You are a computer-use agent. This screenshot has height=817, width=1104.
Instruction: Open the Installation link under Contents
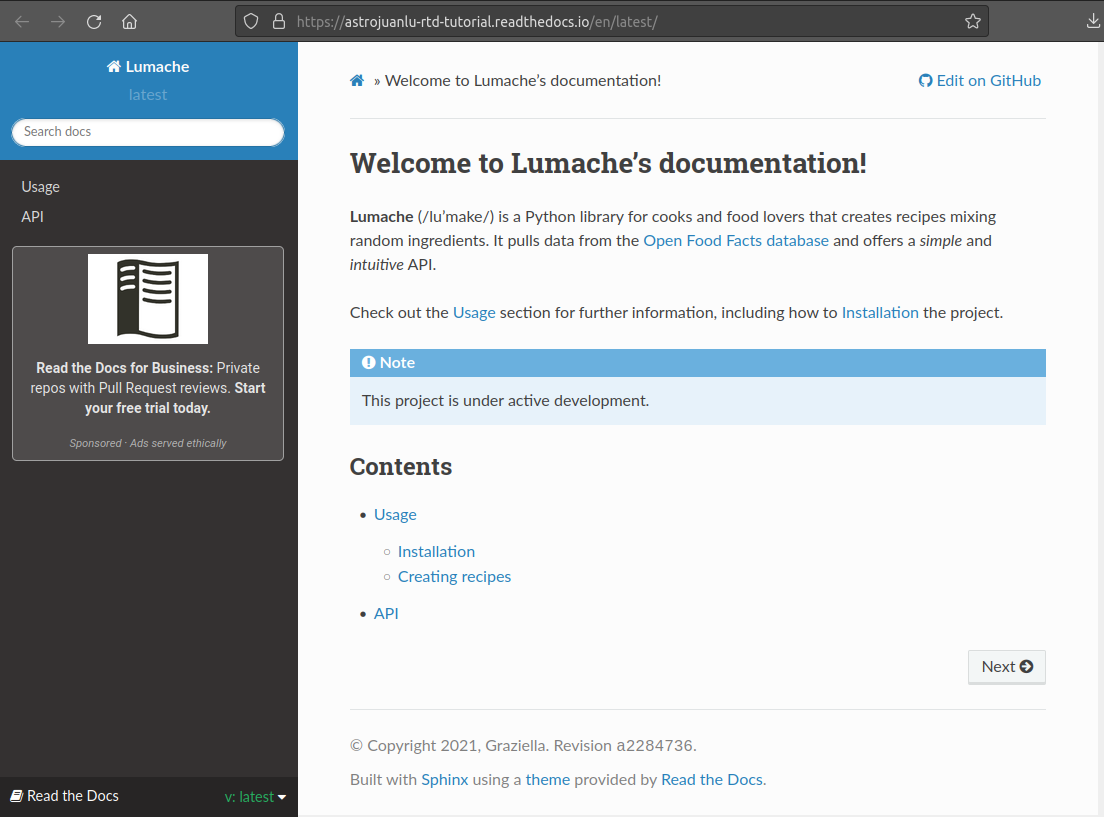click(x=436, y=551)
